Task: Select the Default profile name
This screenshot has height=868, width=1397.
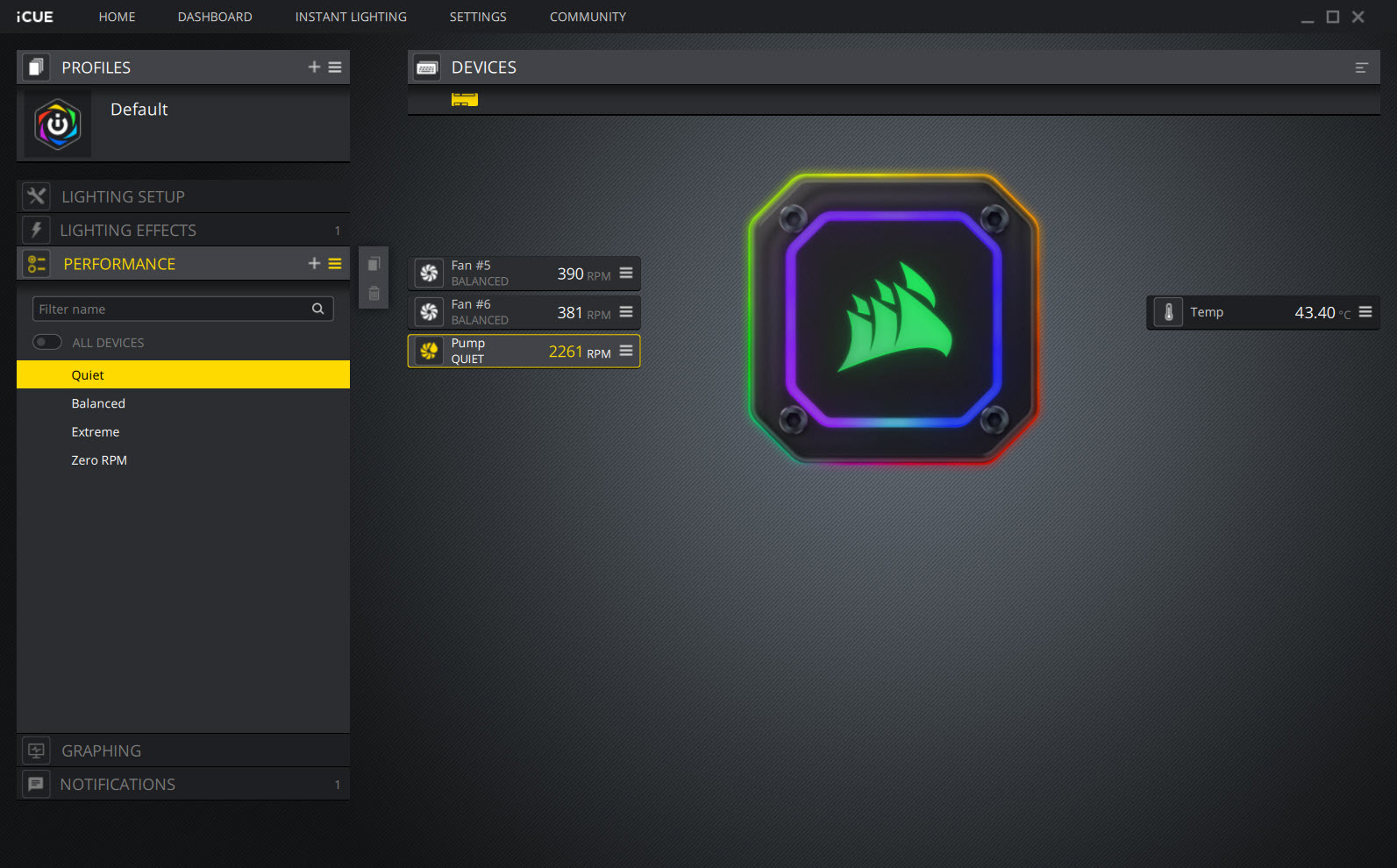Action: click(x=139, y=110)
